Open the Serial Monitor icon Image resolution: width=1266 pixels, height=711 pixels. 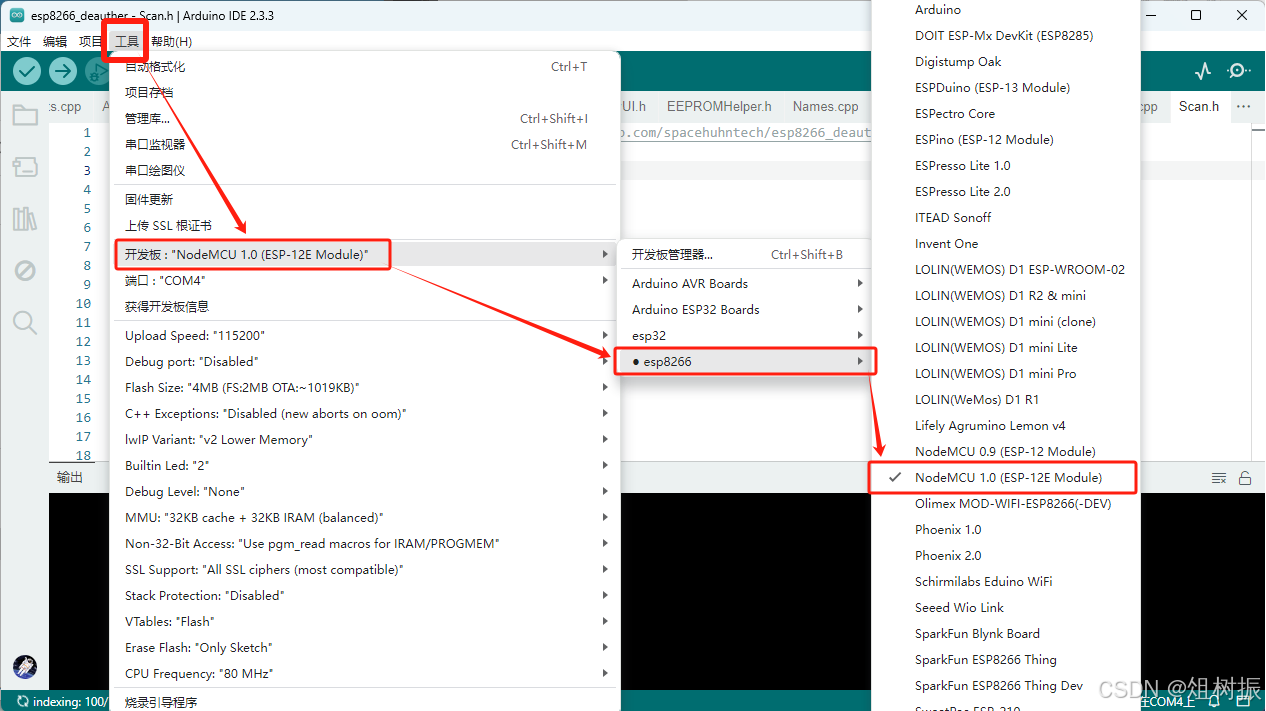[1239, 71]
